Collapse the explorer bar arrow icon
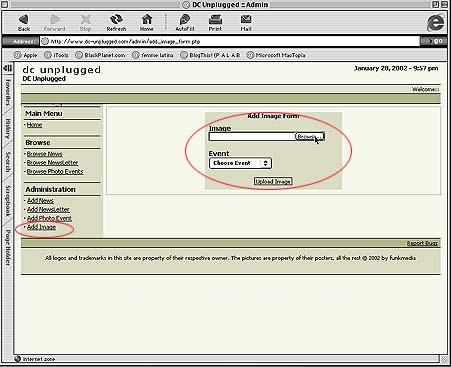 (x=7, y=68)
